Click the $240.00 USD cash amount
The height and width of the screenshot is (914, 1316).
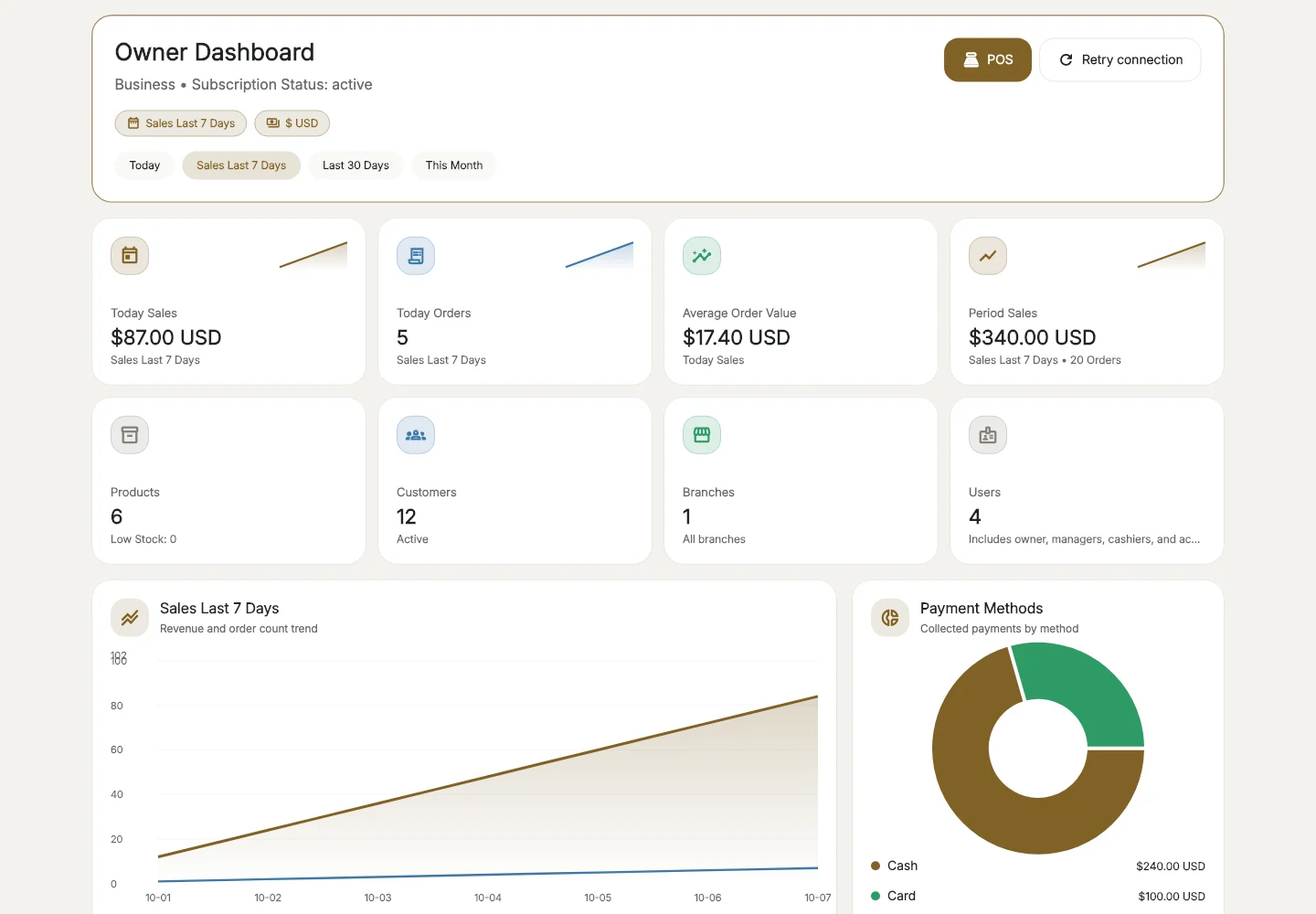click(x=1171, y=866)
